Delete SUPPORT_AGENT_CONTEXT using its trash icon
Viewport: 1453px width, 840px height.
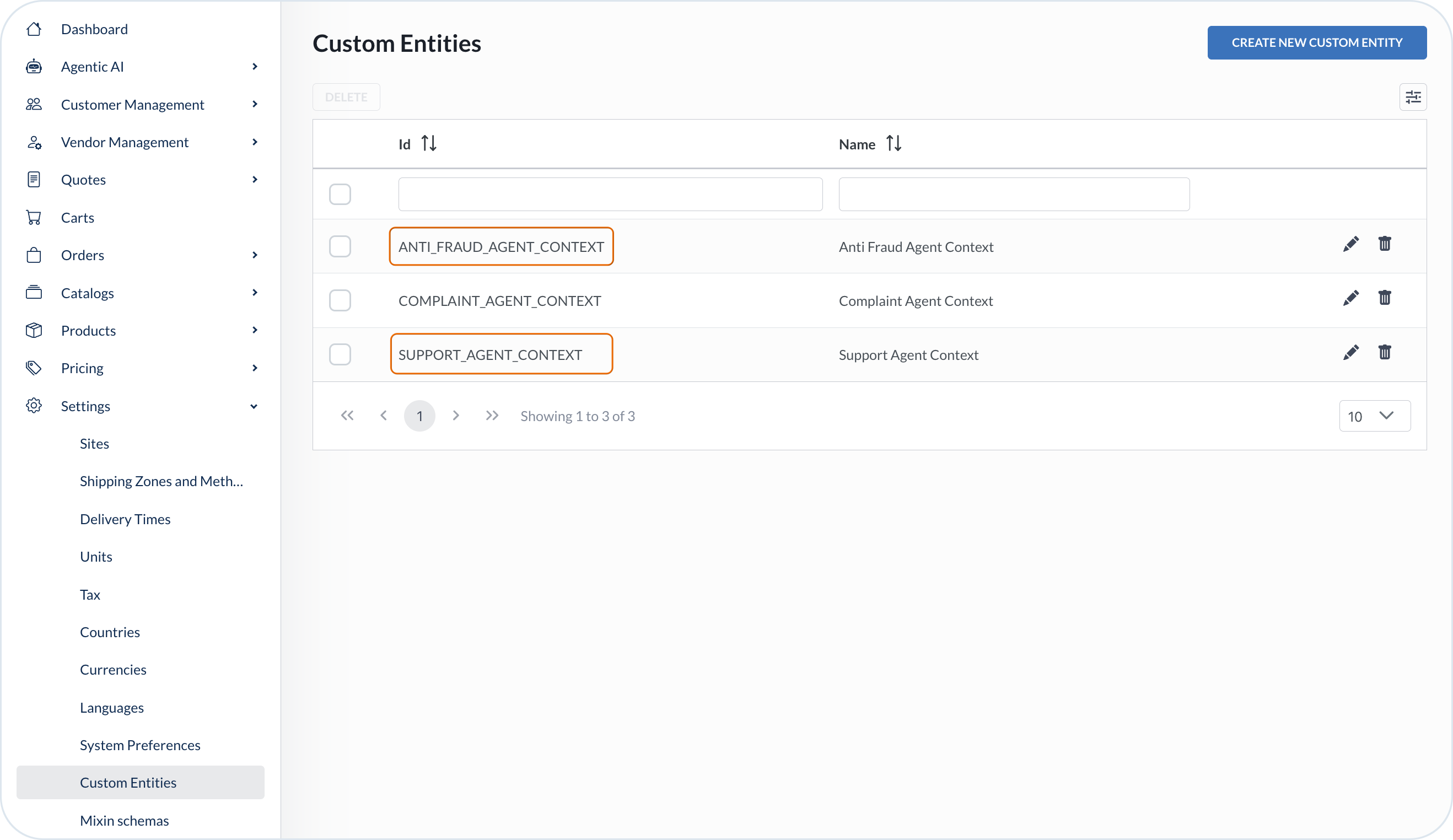pos(1385,352)
